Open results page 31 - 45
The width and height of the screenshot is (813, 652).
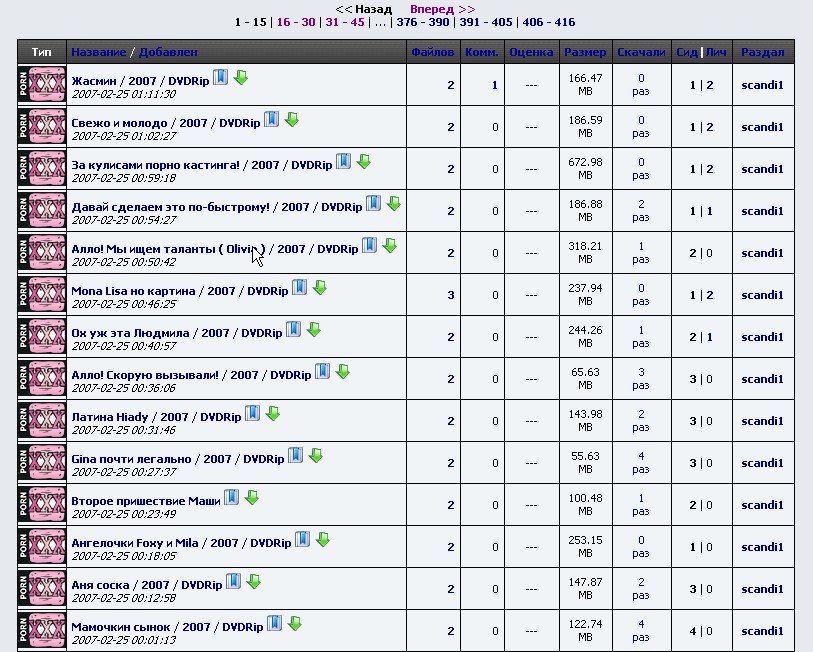click(x=345, y=22)
